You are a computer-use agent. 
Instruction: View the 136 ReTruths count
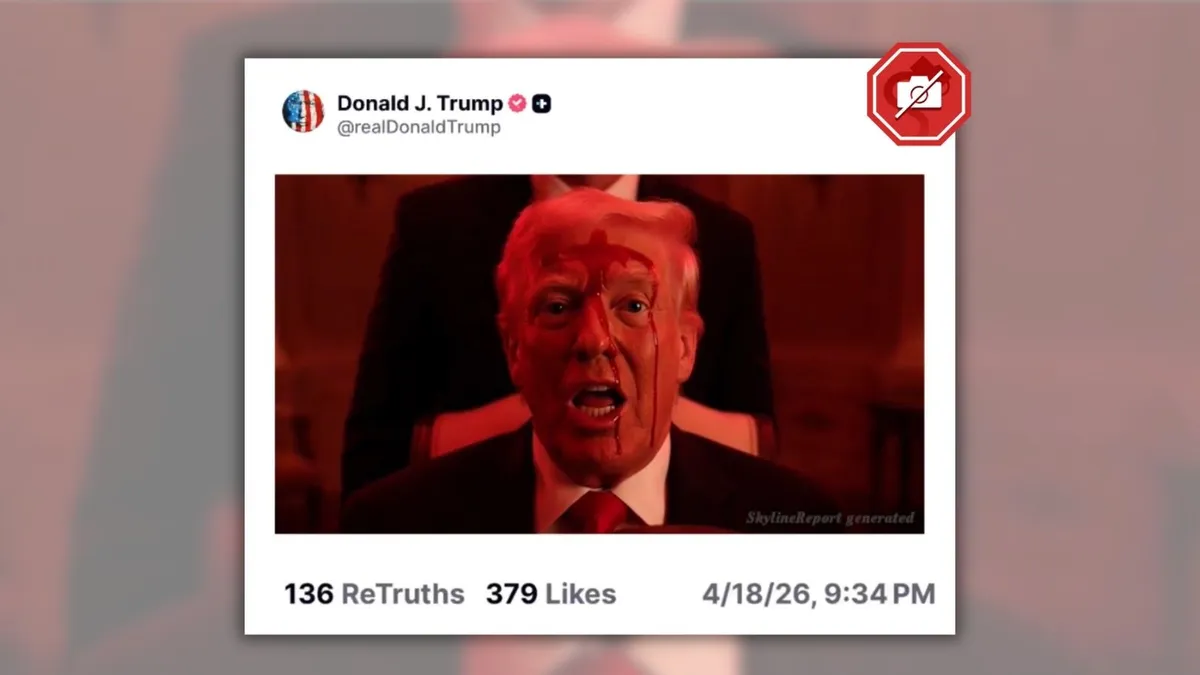click(374, 594)
